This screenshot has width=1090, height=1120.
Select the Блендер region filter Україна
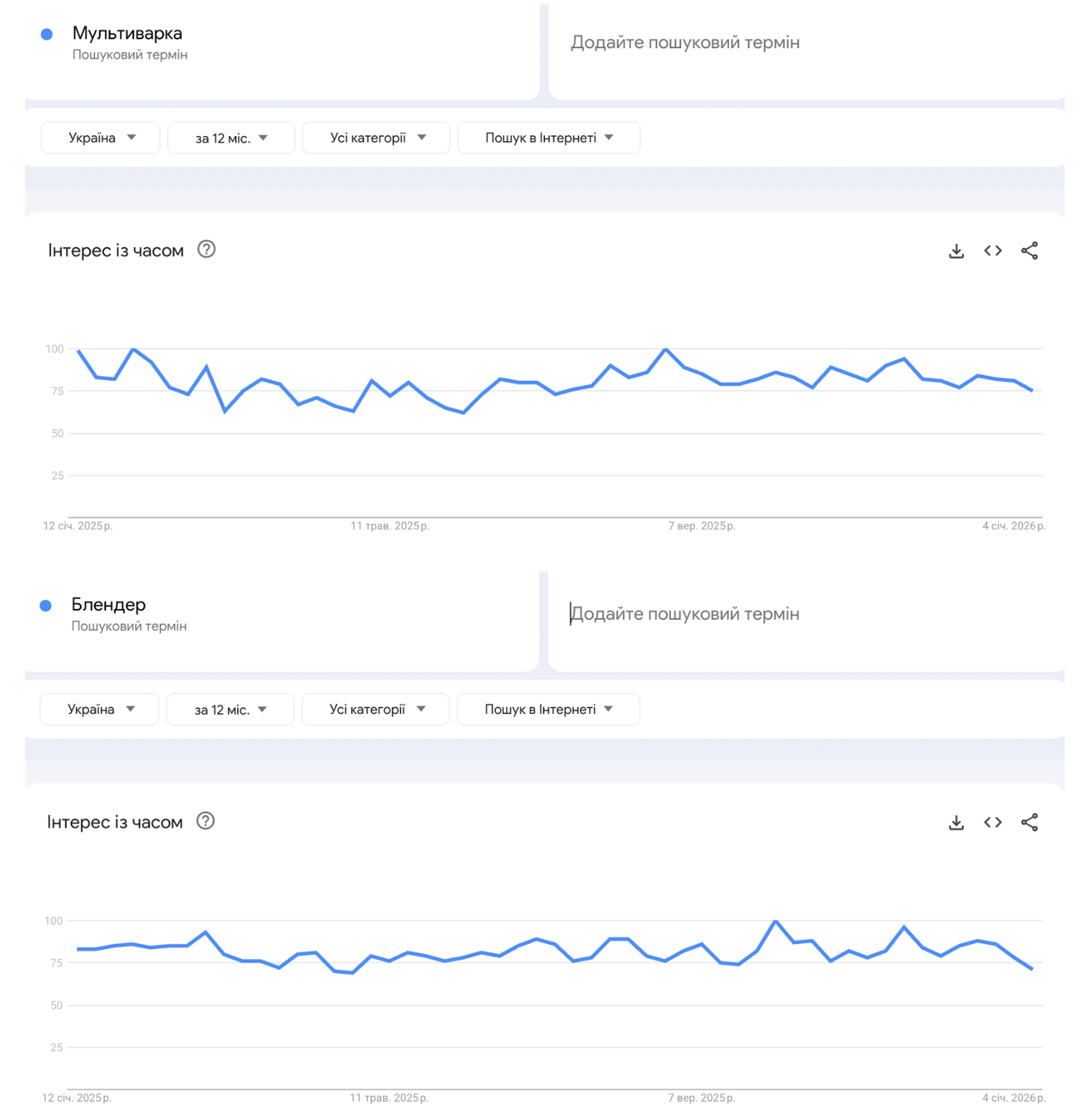(99, 709)
